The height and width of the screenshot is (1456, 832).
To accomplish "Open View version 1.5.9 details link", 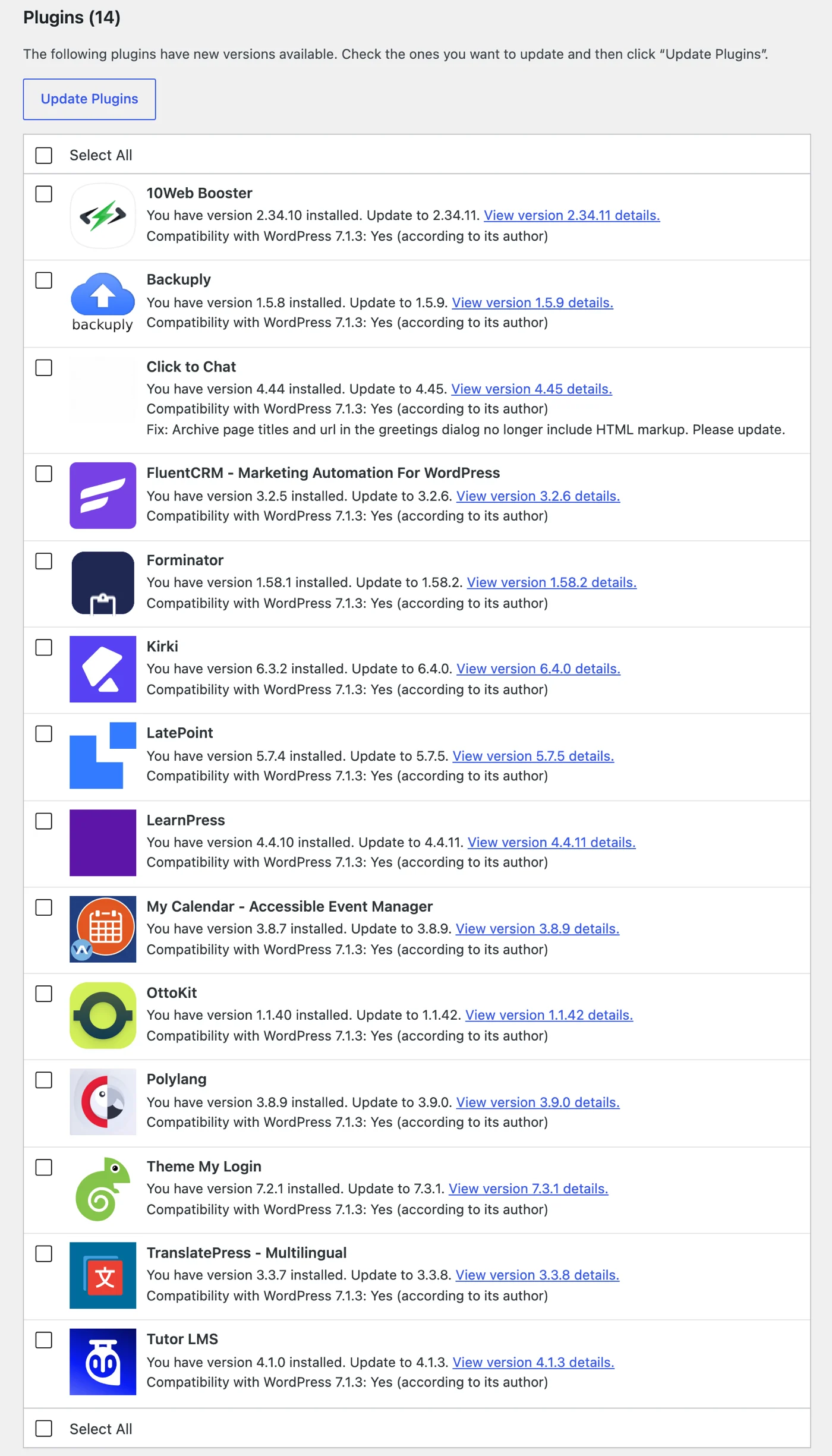I will 532,302.
